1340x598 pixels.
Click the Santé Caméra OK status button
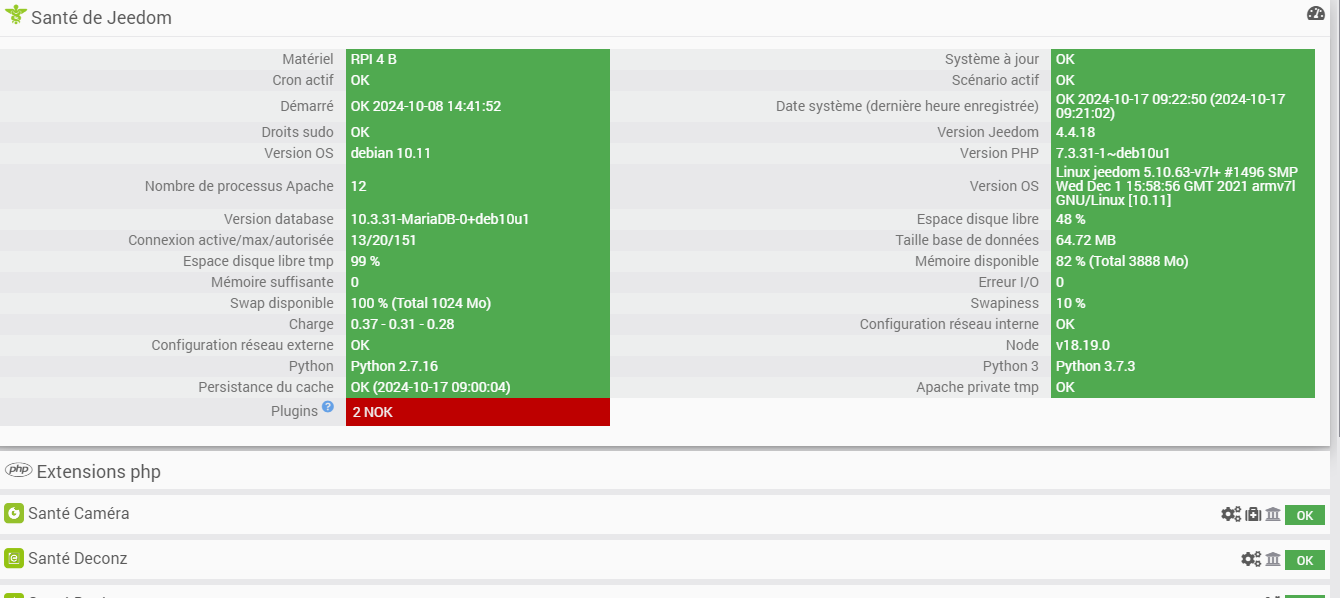[1305, 515]
